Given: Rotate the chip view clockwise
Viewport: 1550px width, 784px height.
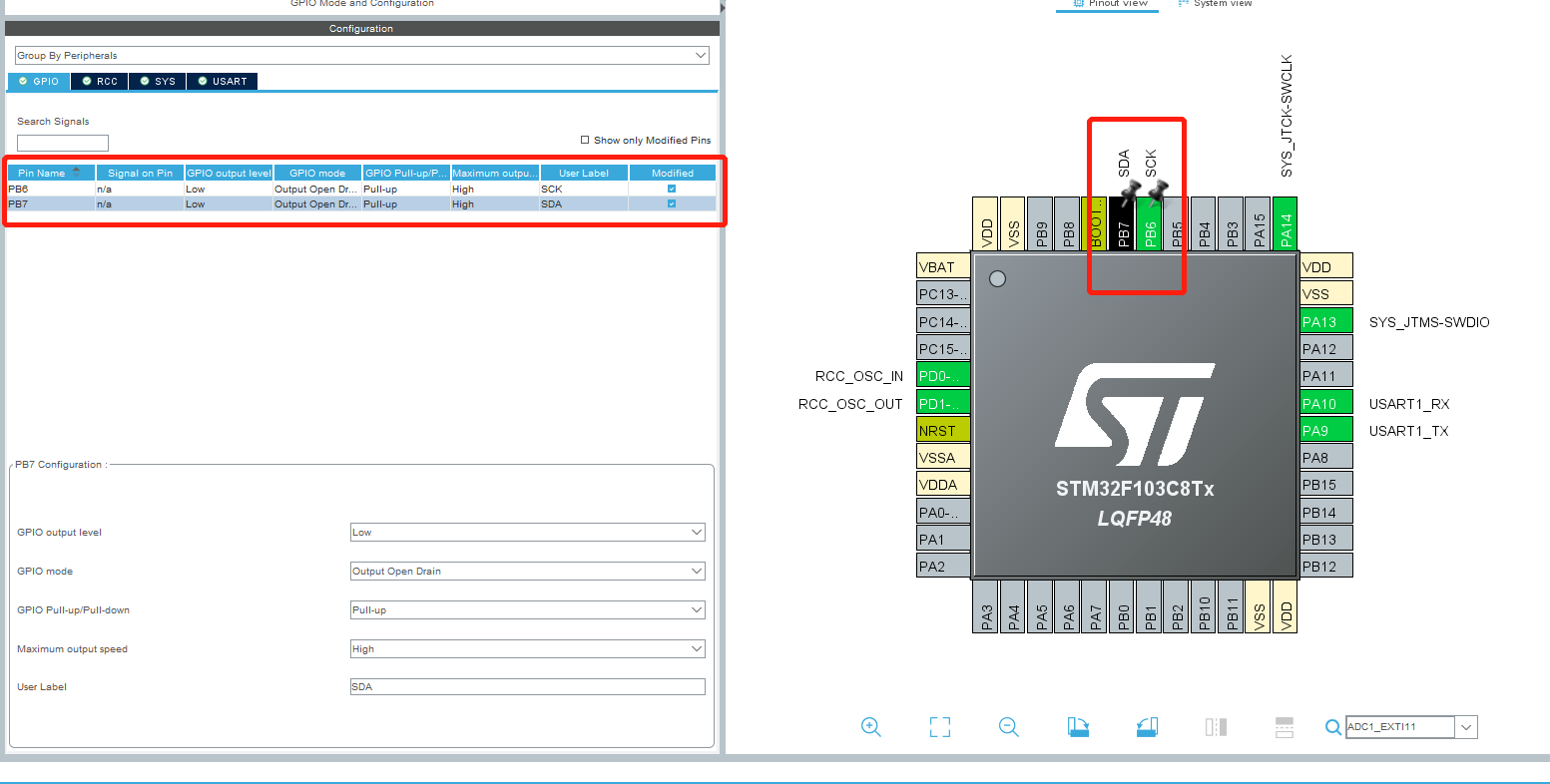Looking at the screenshot, I should click(1078, 727).
